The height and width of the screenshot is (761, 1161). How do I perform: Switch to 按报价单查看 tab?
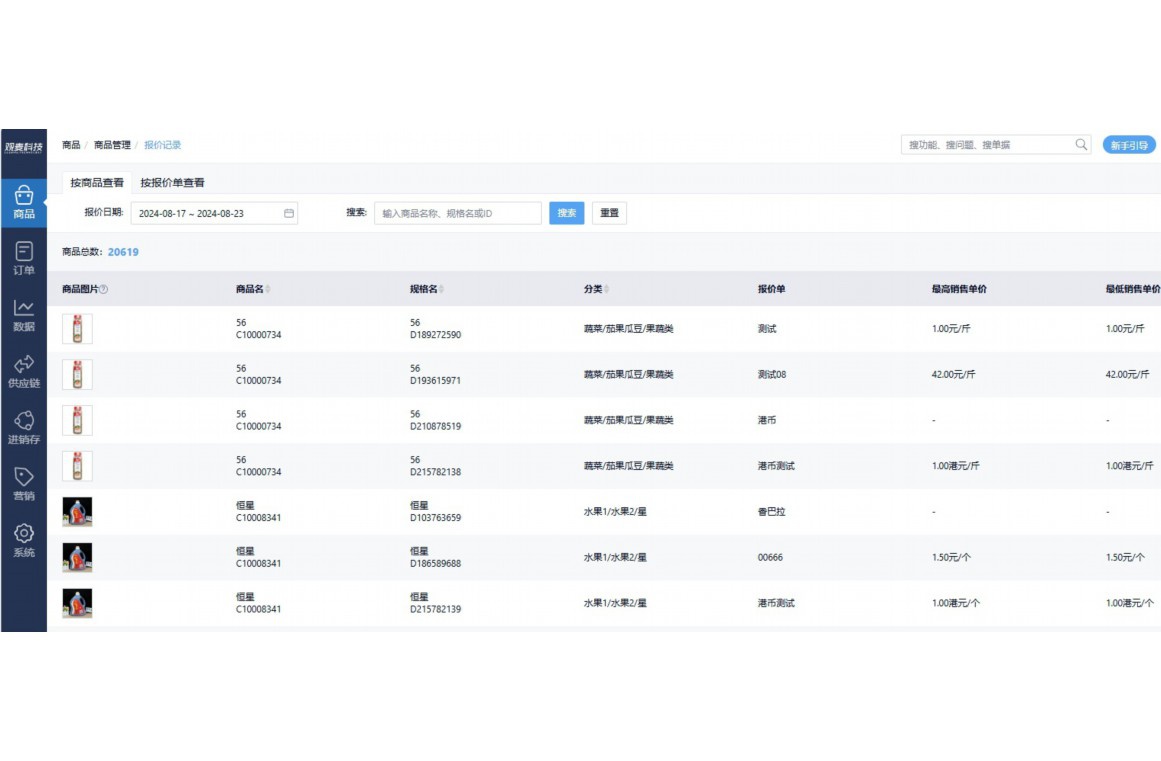tap(172, 183)
